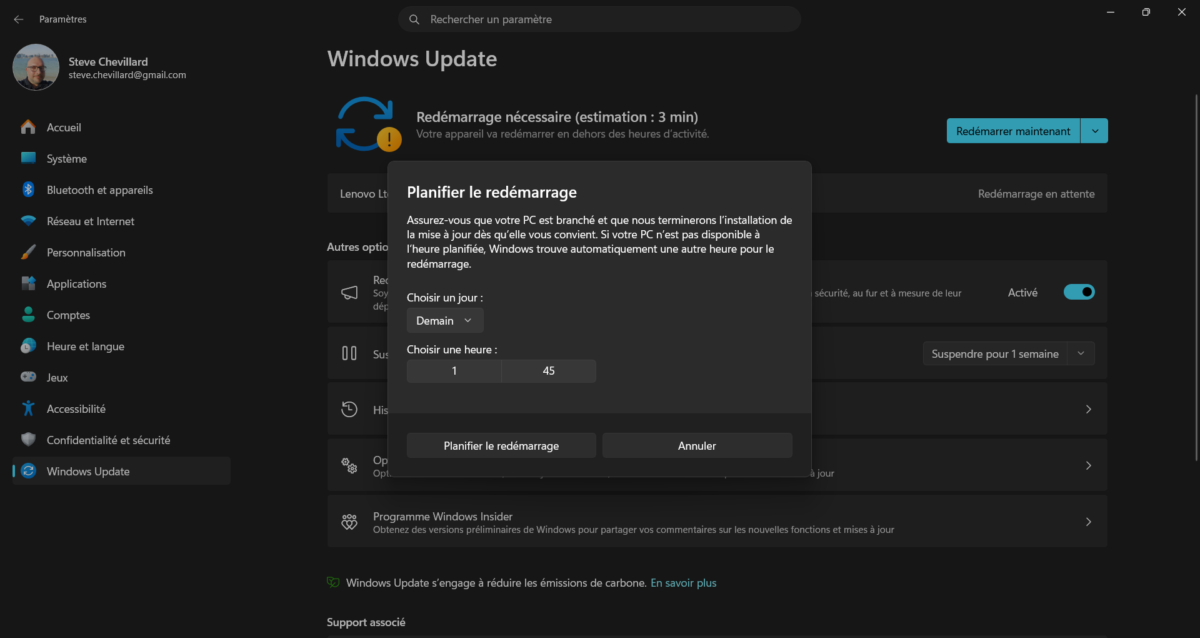Select the minutes field showing 45
The height and width of the screenshot is (638, 1200).
(x=549, y=371)
